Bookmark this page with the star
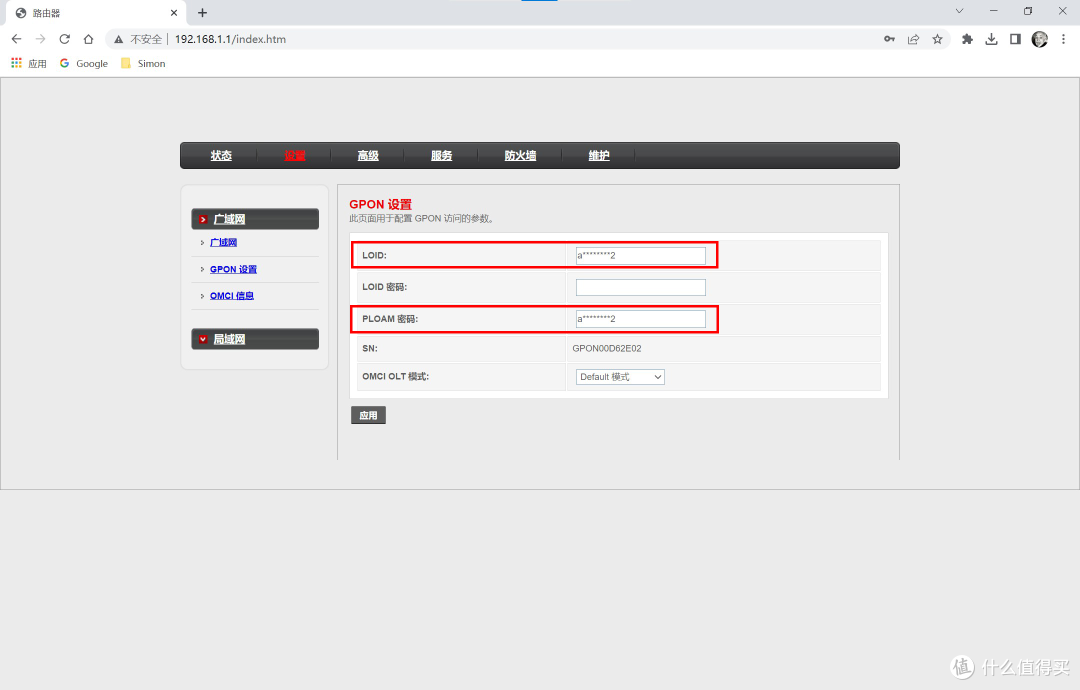The width and height of the screenshot is (1080, 690). point(937,39)
